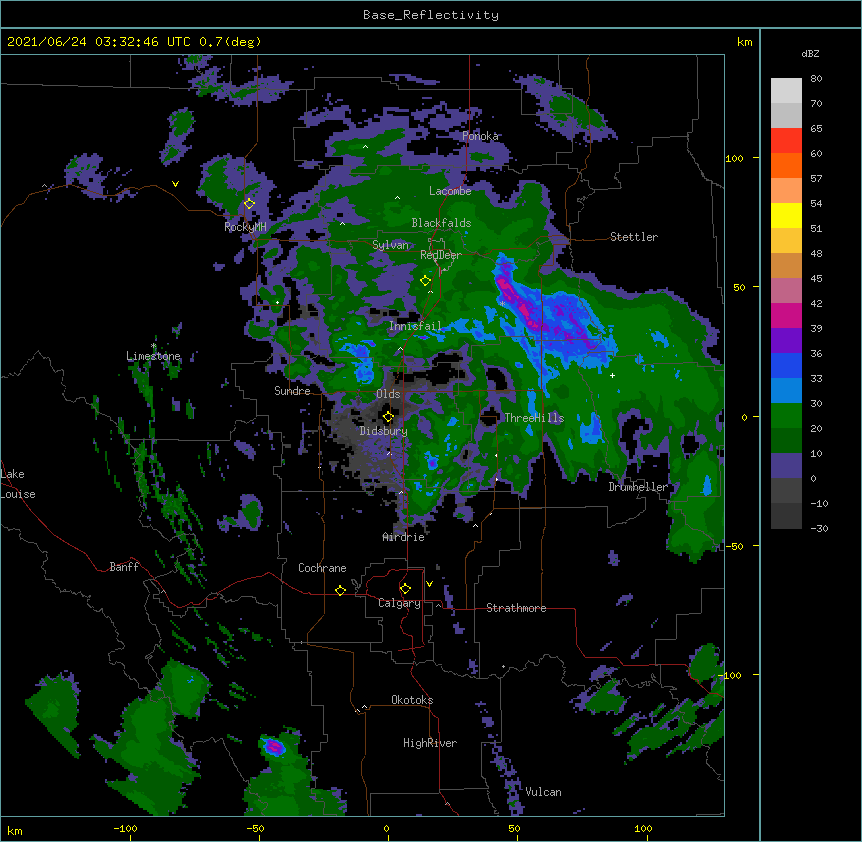Click the Lacombe city label
This screenshot has height=842, width=862.
point(450,191)
